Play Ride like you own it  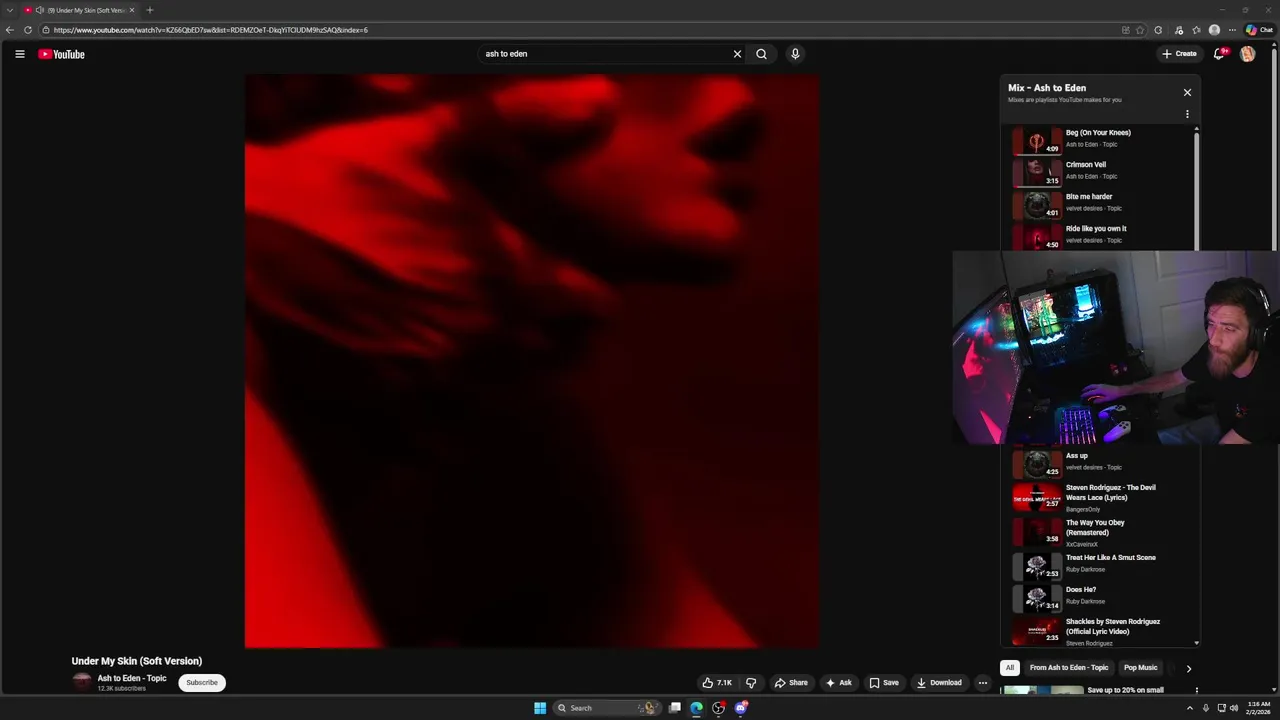(x=1096, y=228)
